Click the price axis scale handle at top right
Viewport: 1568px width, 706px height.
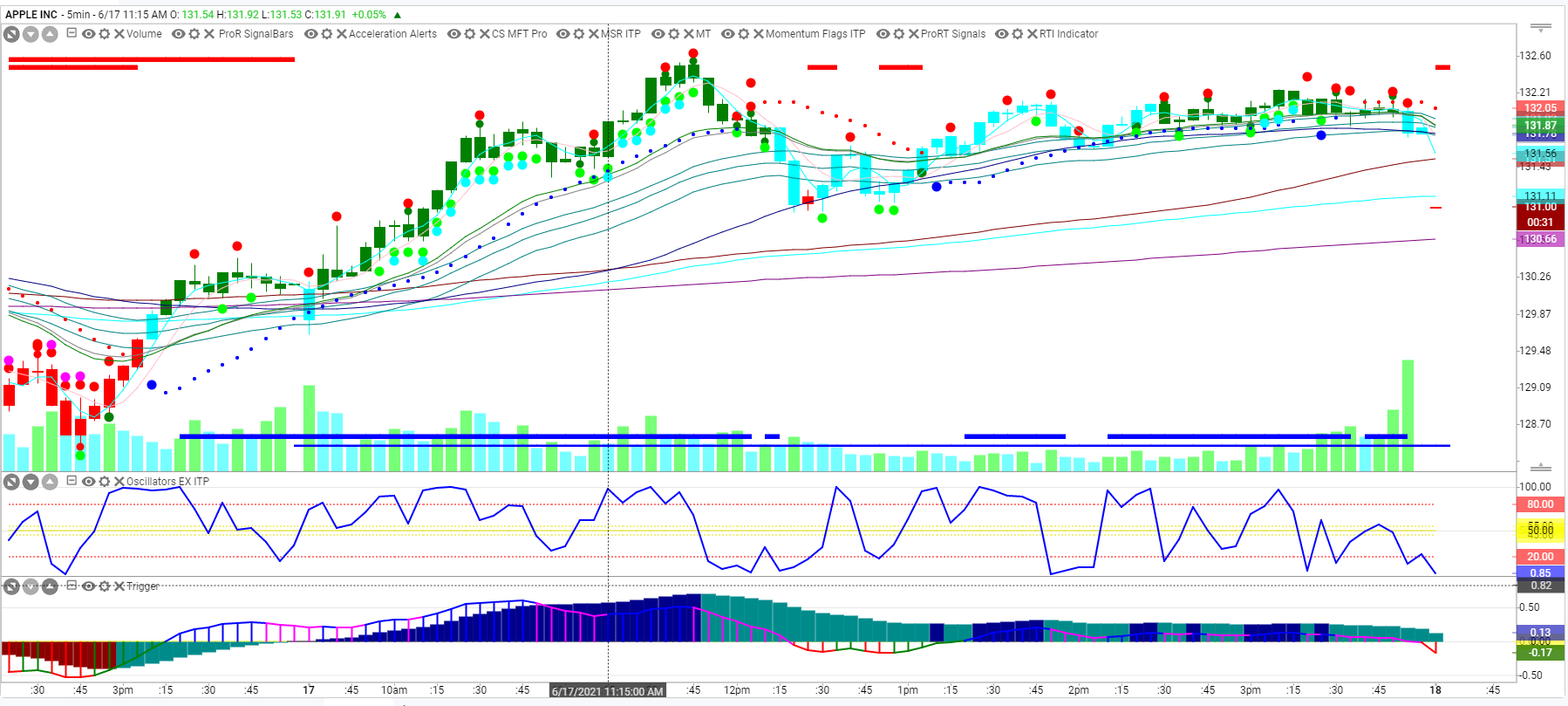click(x=1541, y=28)
